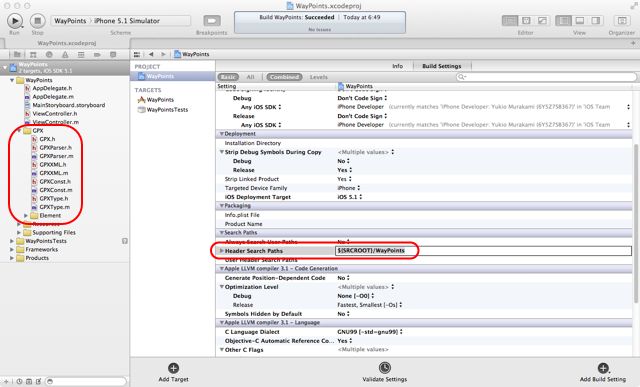Select the All filter button
Viewport: 640px width, 387px height.
pos(250,77)
